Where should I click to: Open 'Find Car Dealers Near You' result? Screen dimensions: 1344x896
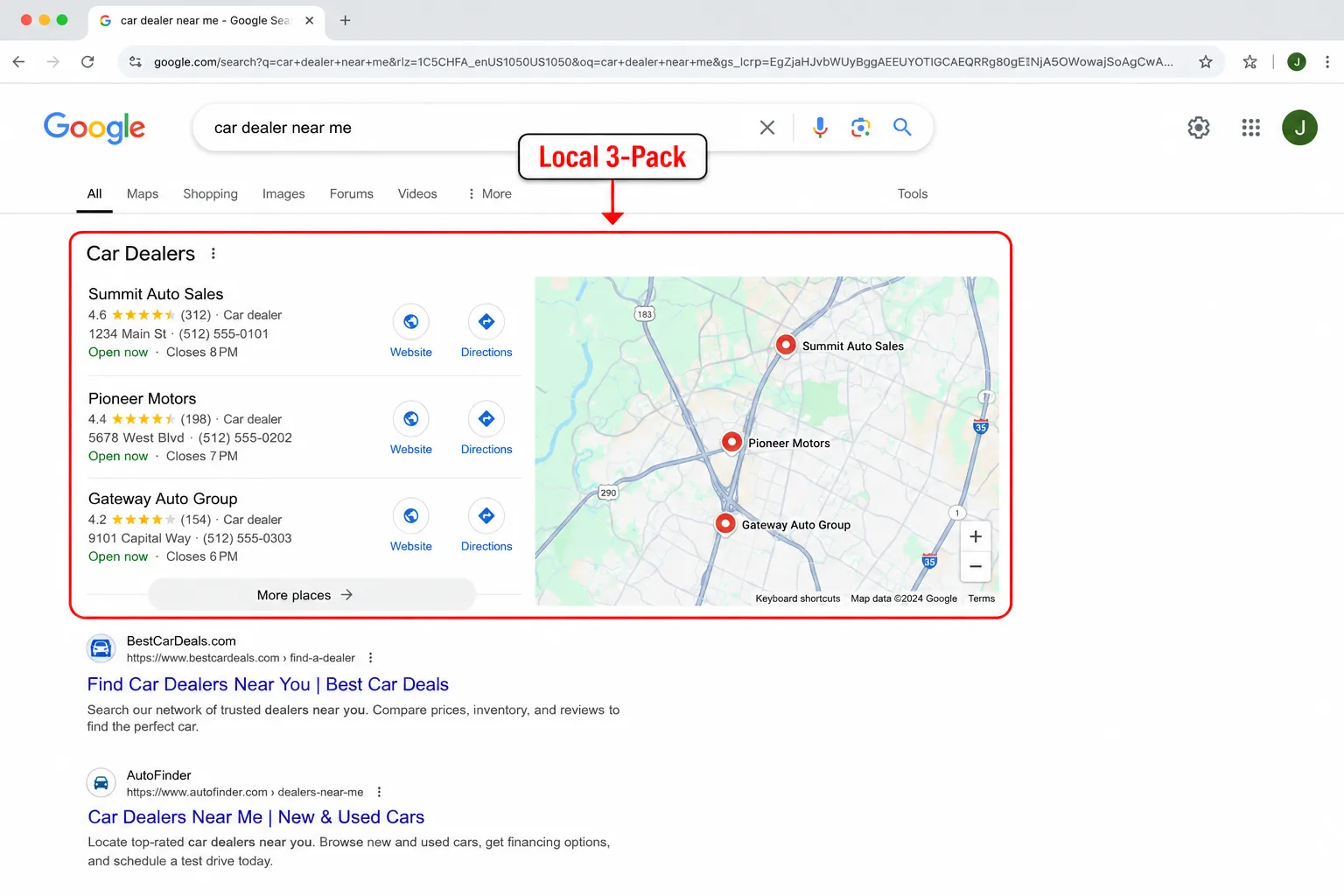[268, 684]
